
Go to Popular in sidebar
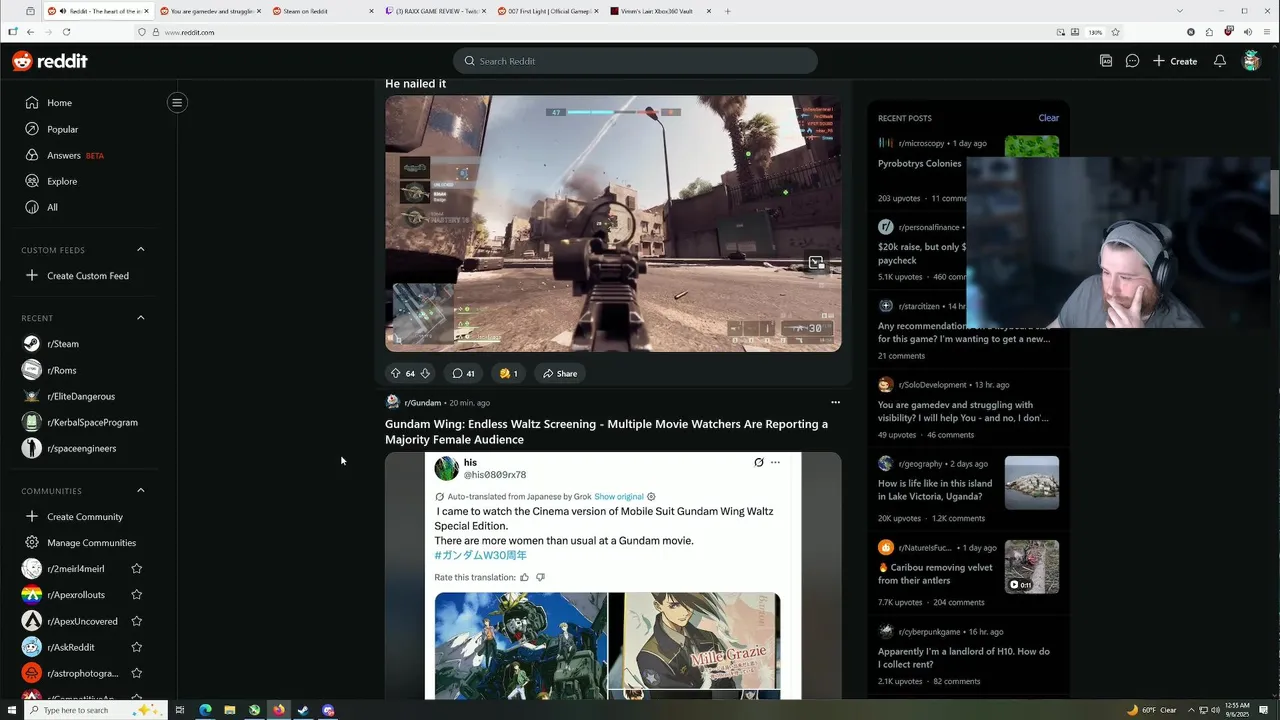pyautogui.click(x=62, y=129)
